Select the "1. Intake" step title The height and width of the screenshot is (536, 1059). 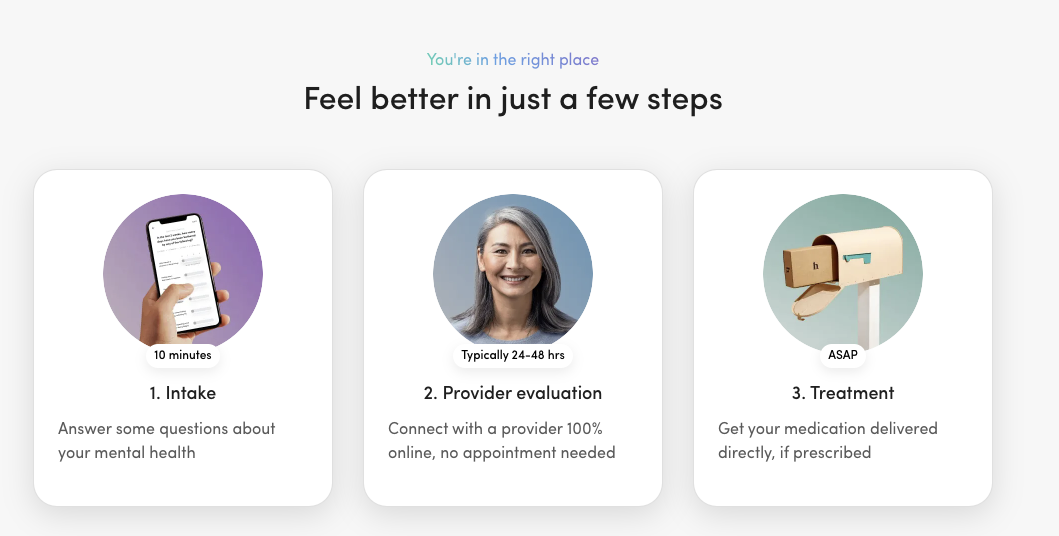[183, 393]
